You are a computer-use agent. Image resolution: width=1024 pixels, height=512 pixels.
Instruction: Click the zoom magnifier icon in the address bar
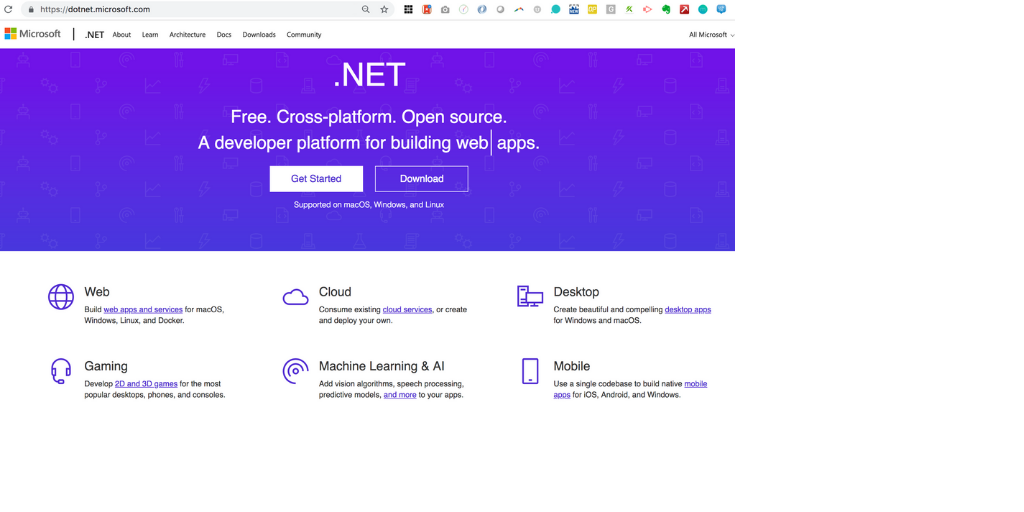366,9
